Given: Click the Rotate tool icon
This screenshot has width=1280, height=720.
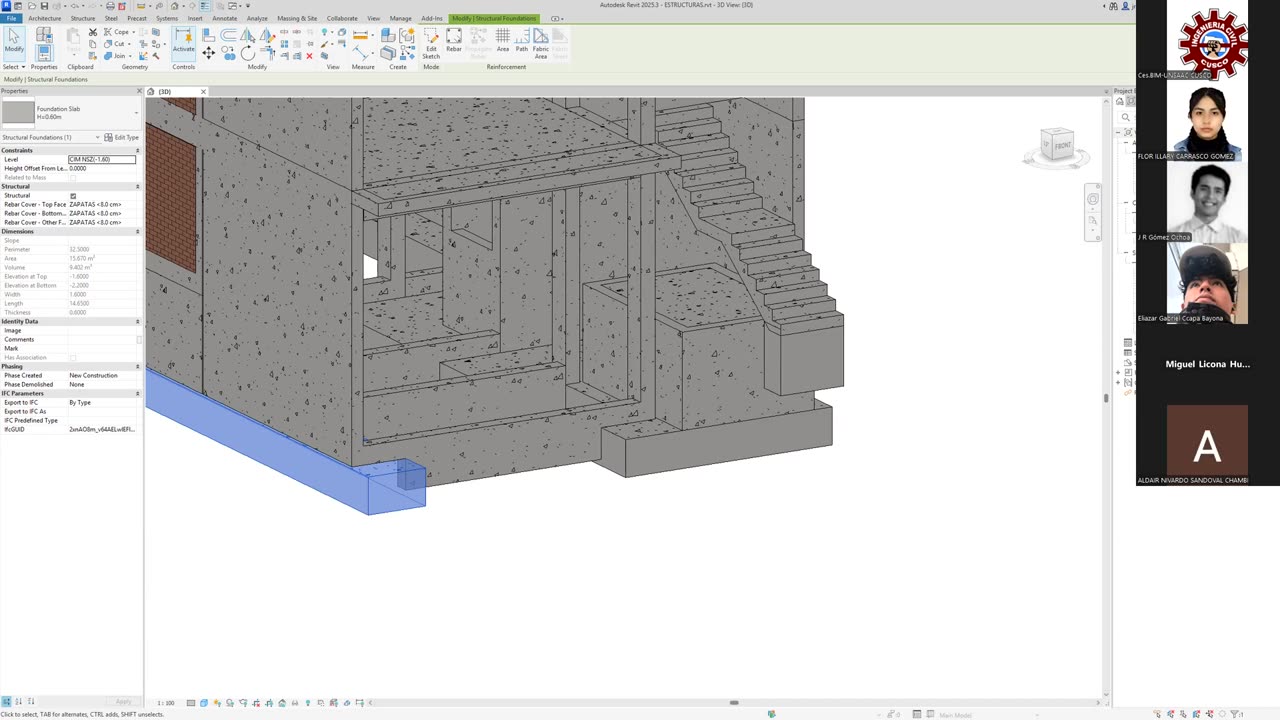Looking at the screenshot, I should coord(247,53).
